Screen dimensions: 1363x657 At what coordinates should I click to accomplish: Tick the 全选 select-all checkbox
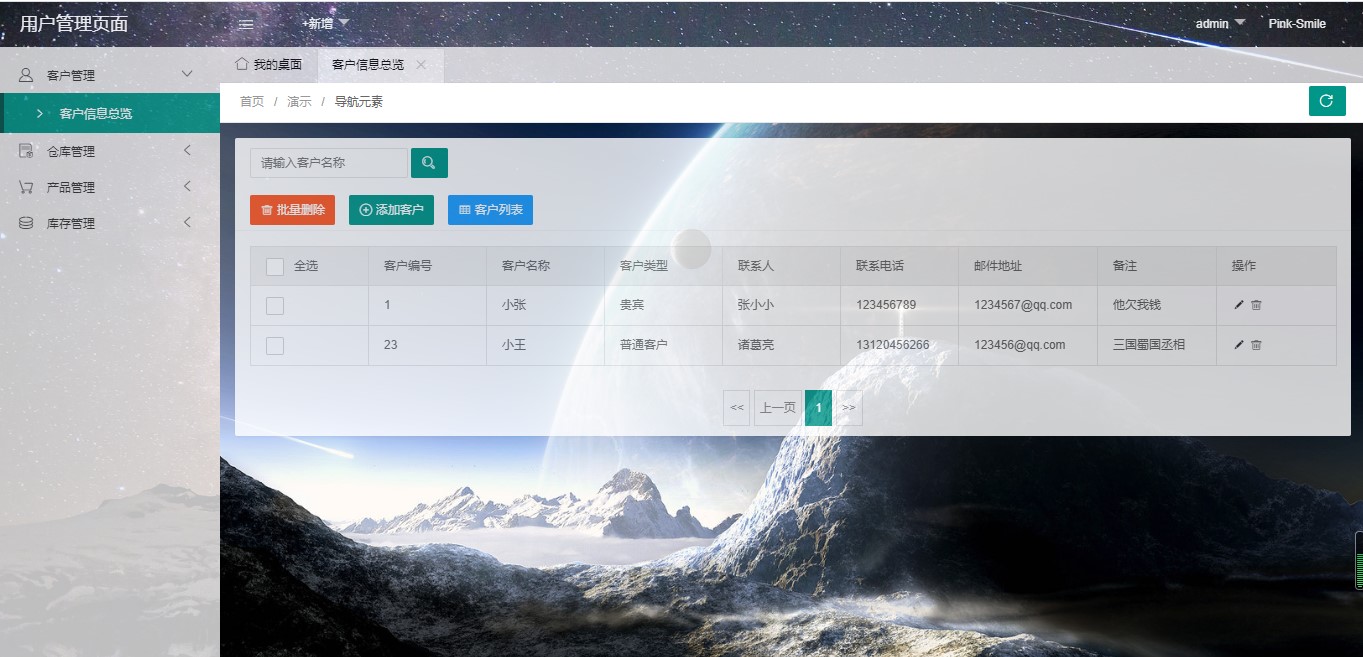[x=275, y=266]
